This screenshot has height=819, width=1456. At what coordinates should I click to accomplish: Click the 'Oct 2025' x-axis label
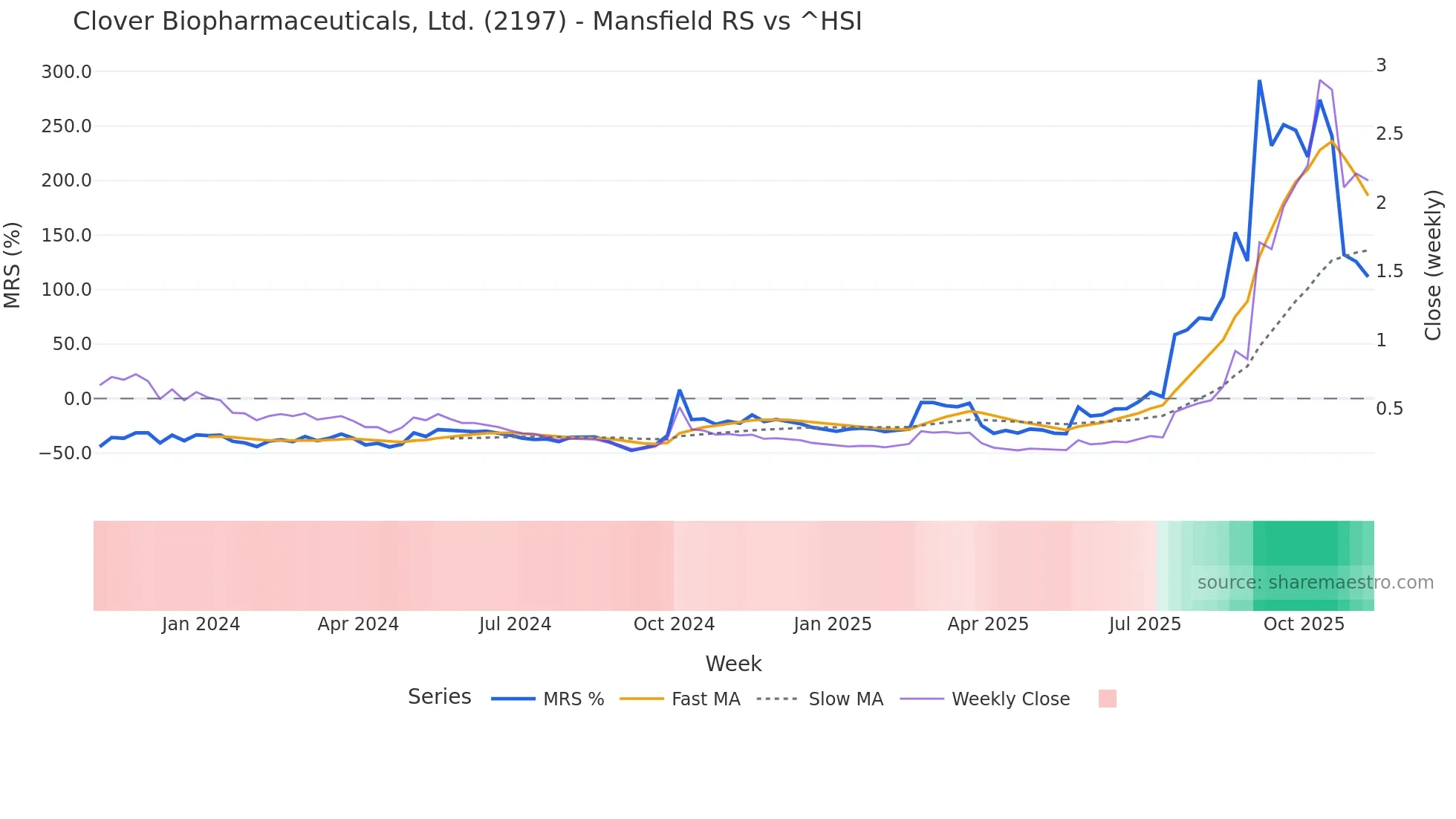pyautogui.click(x=1304, y=624)
